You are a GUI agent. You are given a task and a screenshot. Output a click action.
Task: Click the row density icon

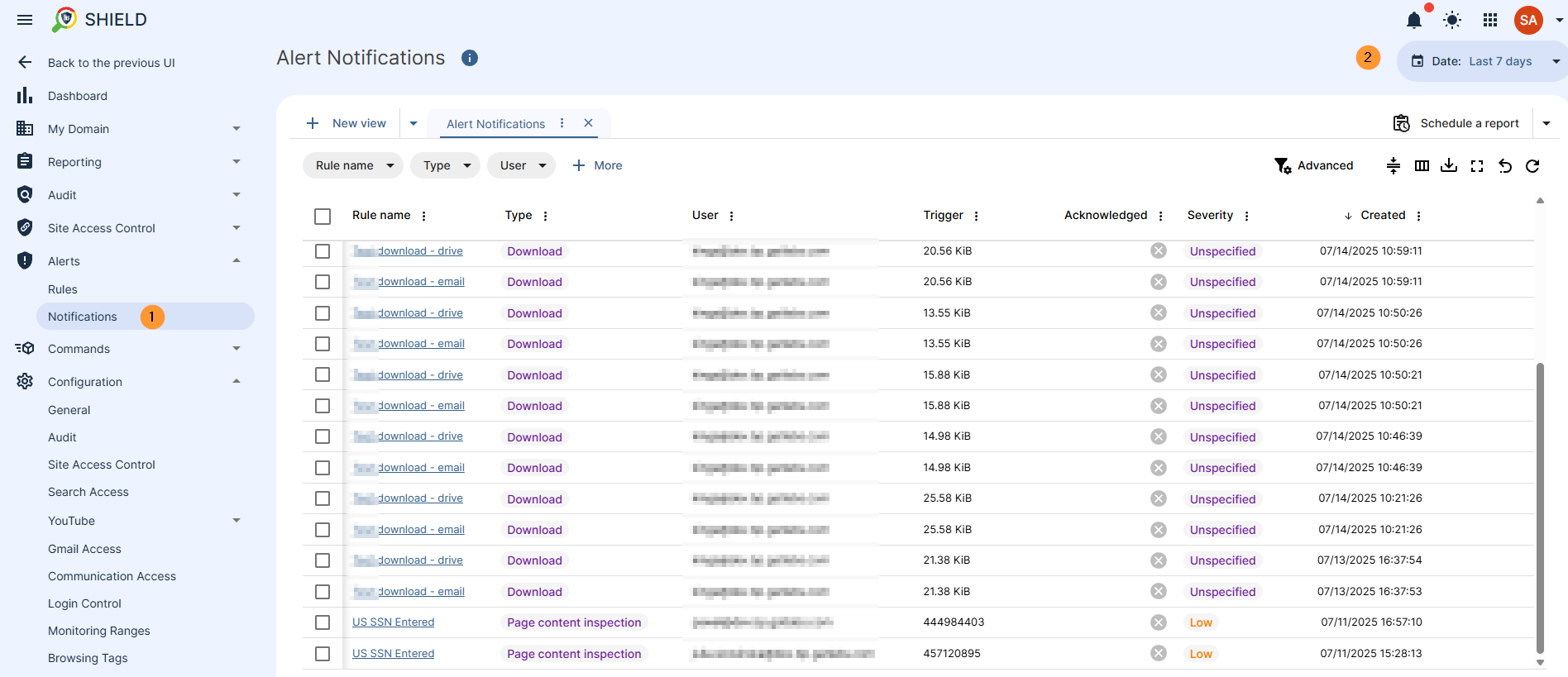(x=1394, y=166)
